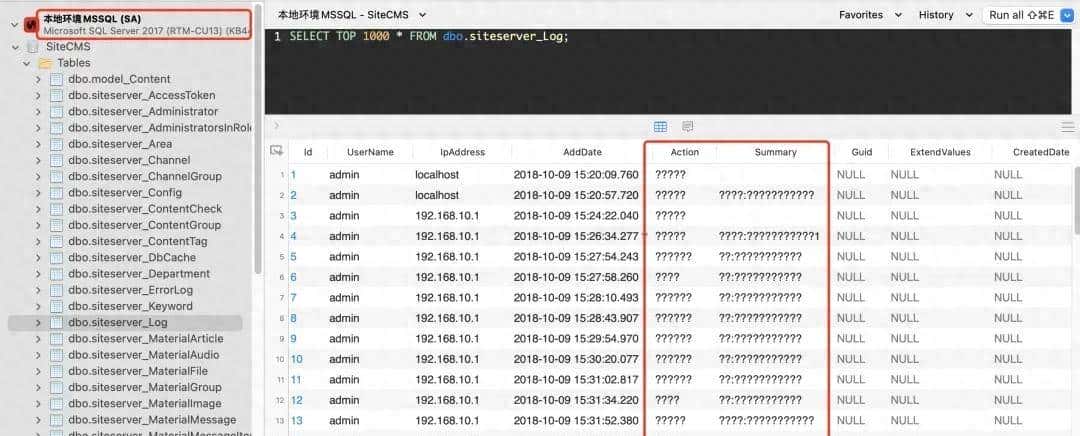Click table icon of dbo.siteserver_AccessToken

point(56,95)
